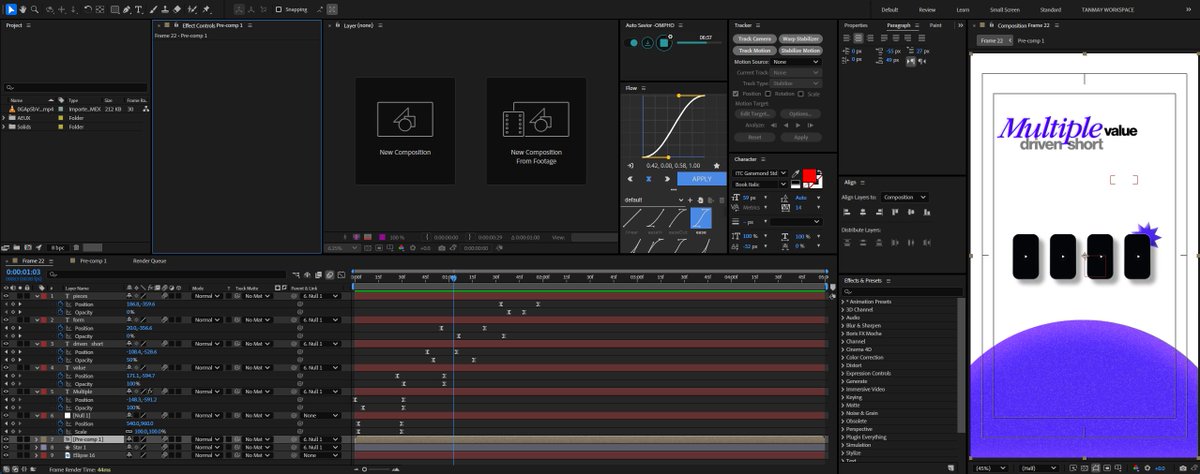
Task: Select the Selection arrow tool
Action: point(11,10)
